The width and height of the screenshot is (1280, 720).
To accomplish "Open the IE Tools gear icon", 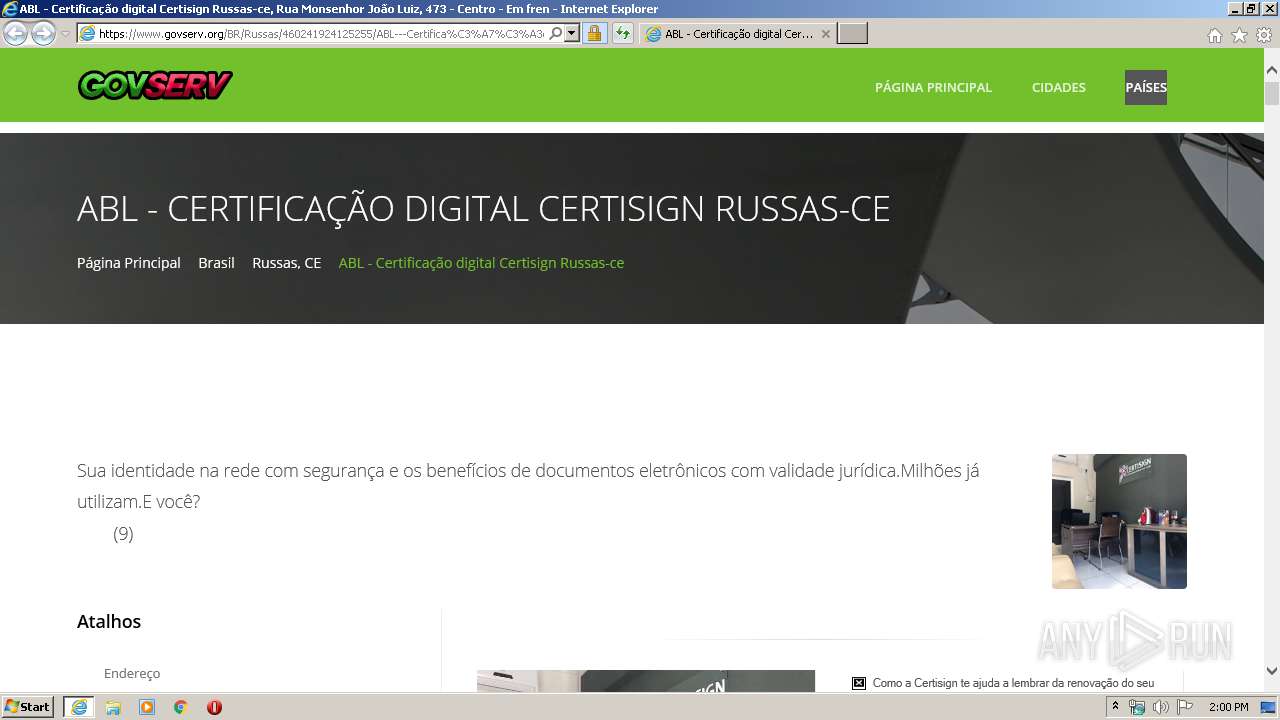I will click(x=1264, y=35).
